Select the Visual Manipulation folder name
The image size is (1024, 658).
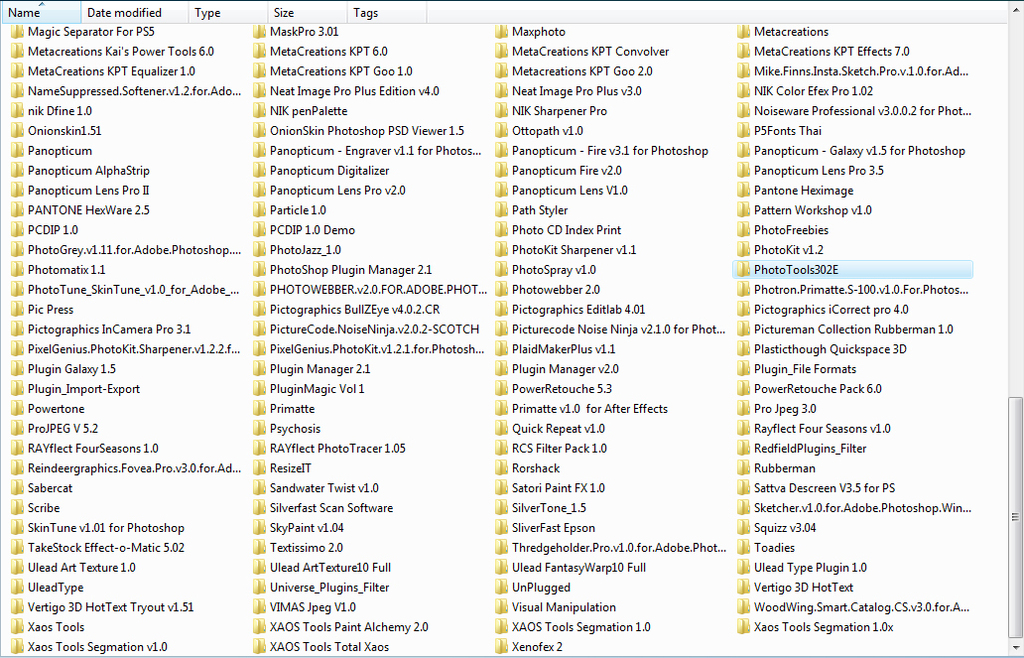click(x=564, y=607)
